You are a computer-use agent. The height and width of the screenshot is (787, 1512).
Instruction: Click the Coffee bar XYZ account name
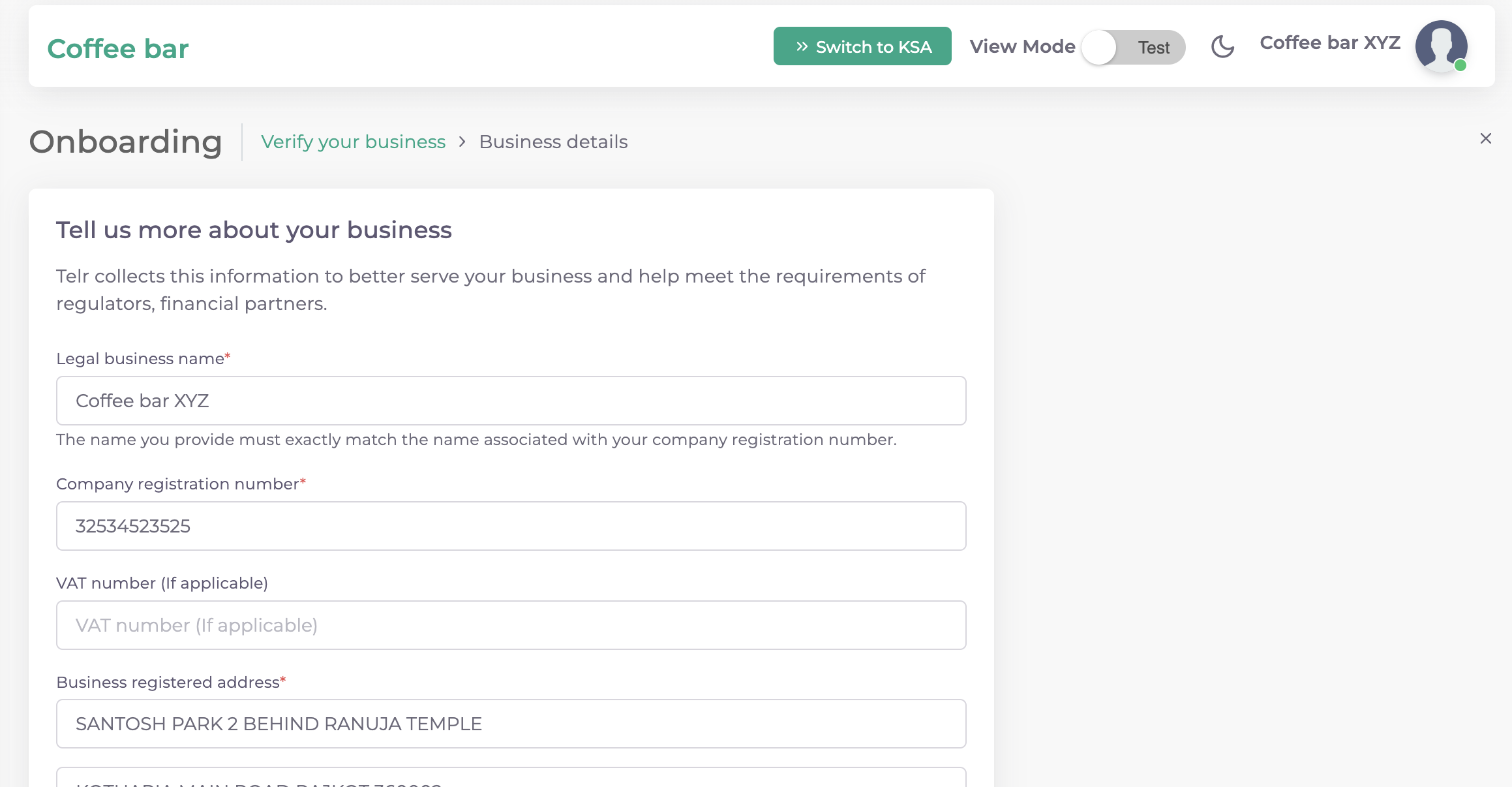(1329, 43)
